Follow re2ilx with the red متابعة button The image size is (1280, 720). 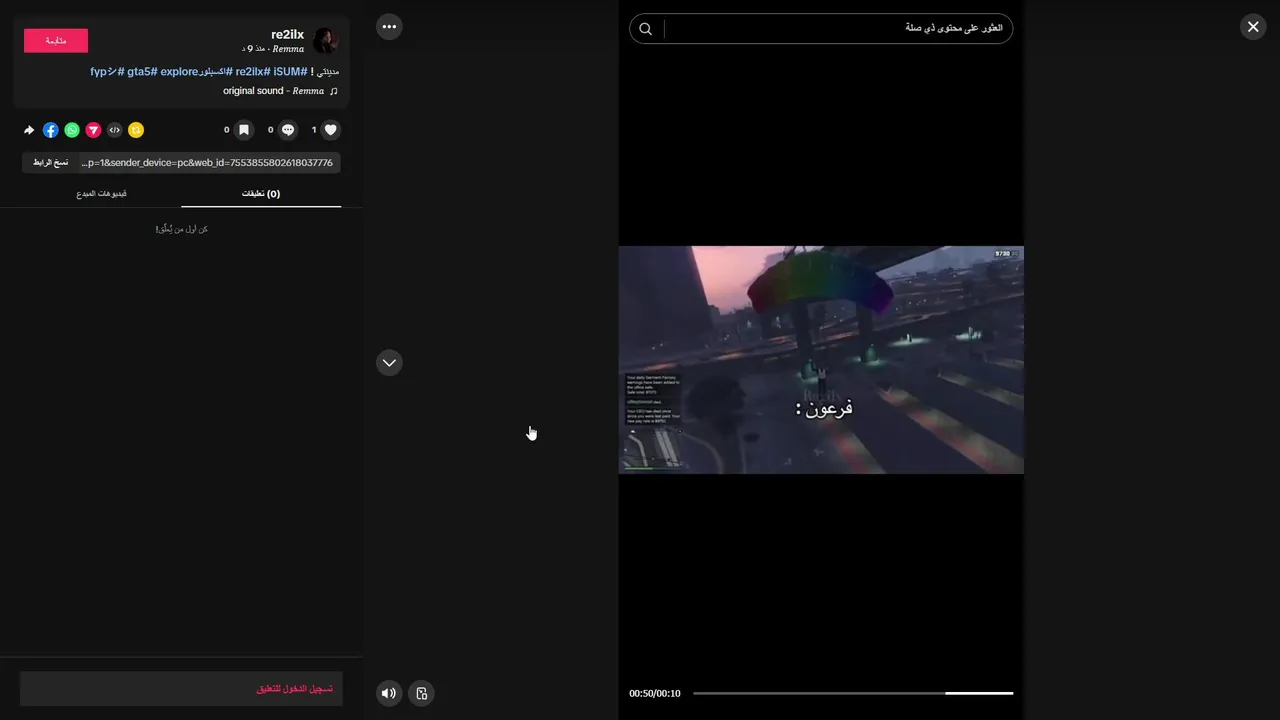pyautogui.click(x=56, y=41)
